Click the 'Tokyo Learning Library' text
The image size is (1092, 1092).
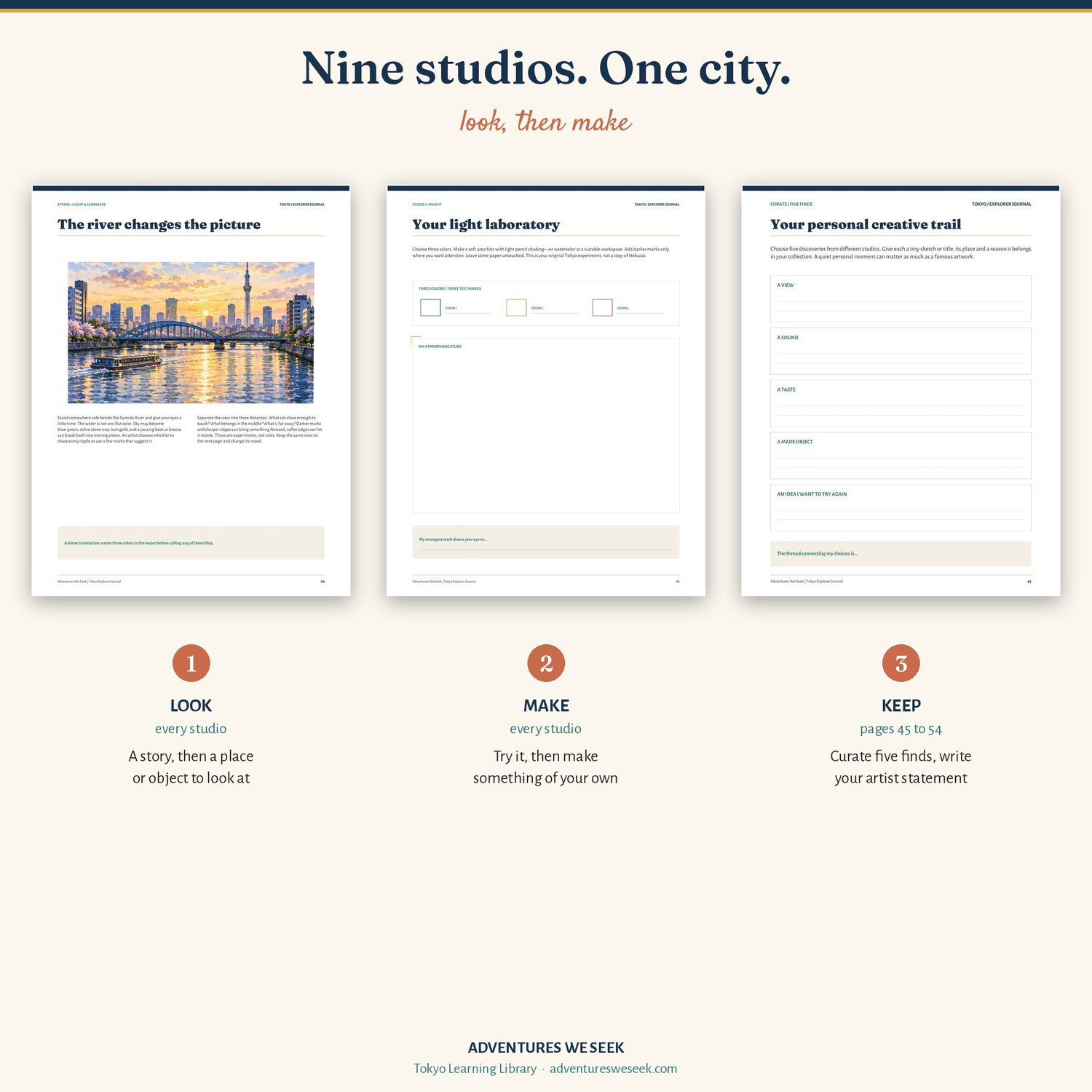tap(475, 1069)
